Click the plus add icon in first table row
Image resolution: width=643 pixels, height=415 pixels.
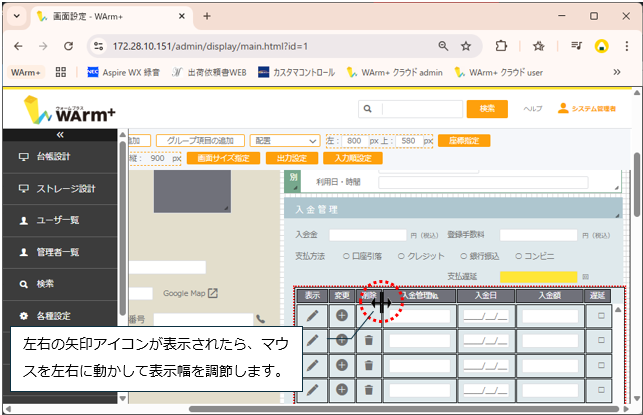[342, 315]
